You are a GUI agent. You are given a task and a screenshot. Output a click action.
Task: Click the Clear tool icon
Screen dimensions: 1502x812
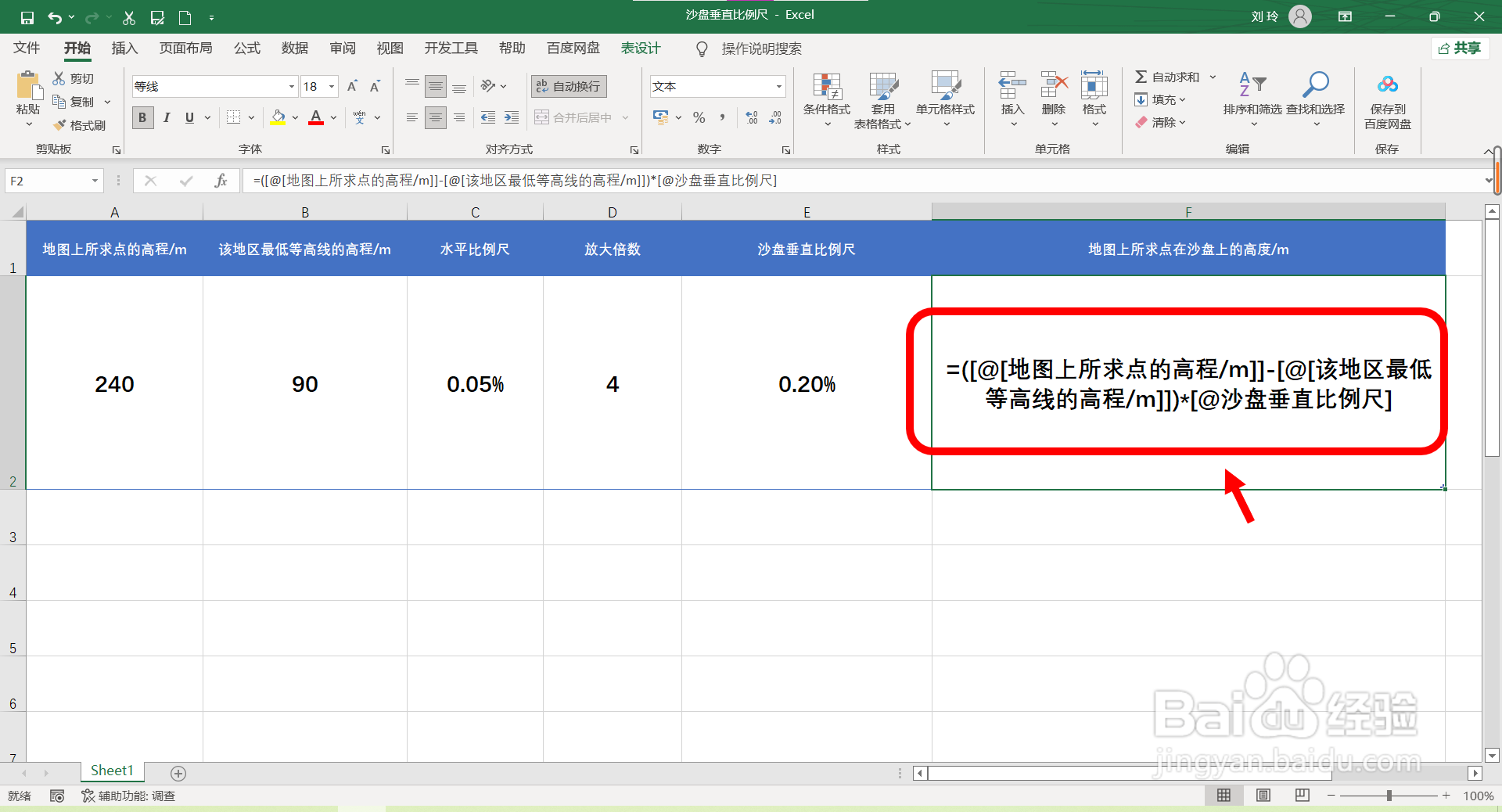(x=1161, y=122)
